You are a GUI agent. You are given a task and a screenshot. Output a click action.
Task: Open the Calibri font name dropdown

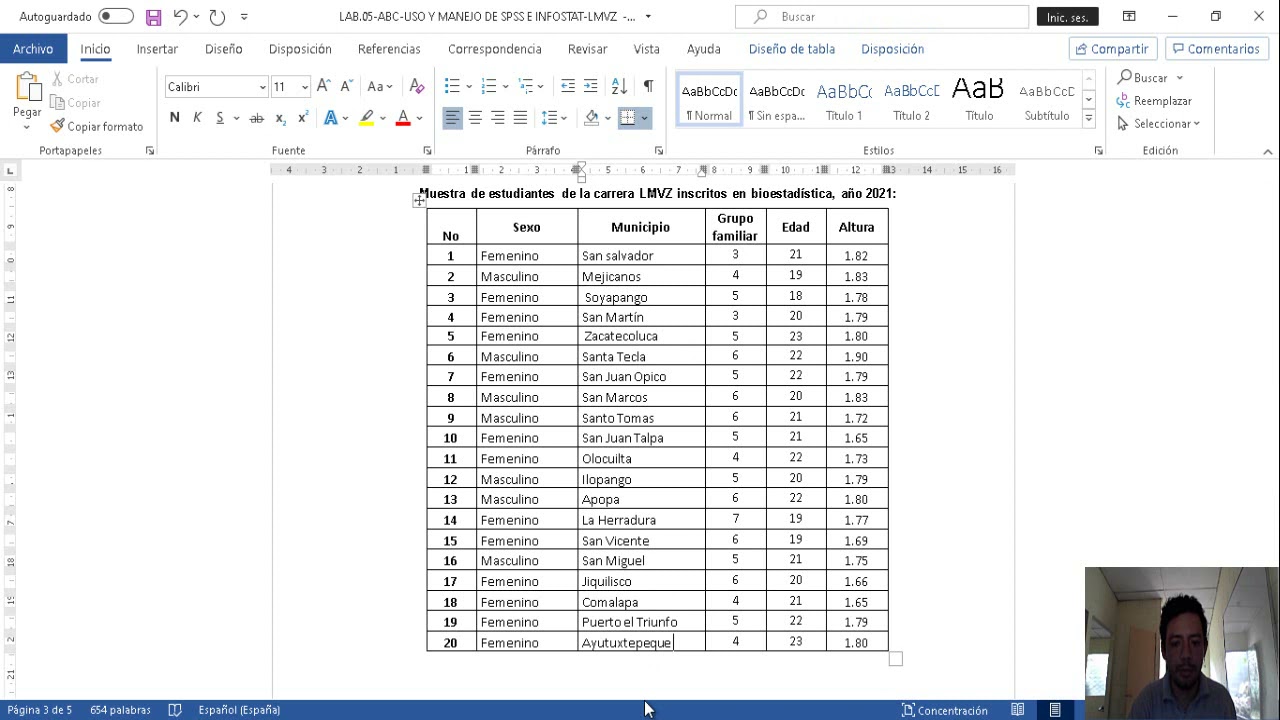coord(262,87)
